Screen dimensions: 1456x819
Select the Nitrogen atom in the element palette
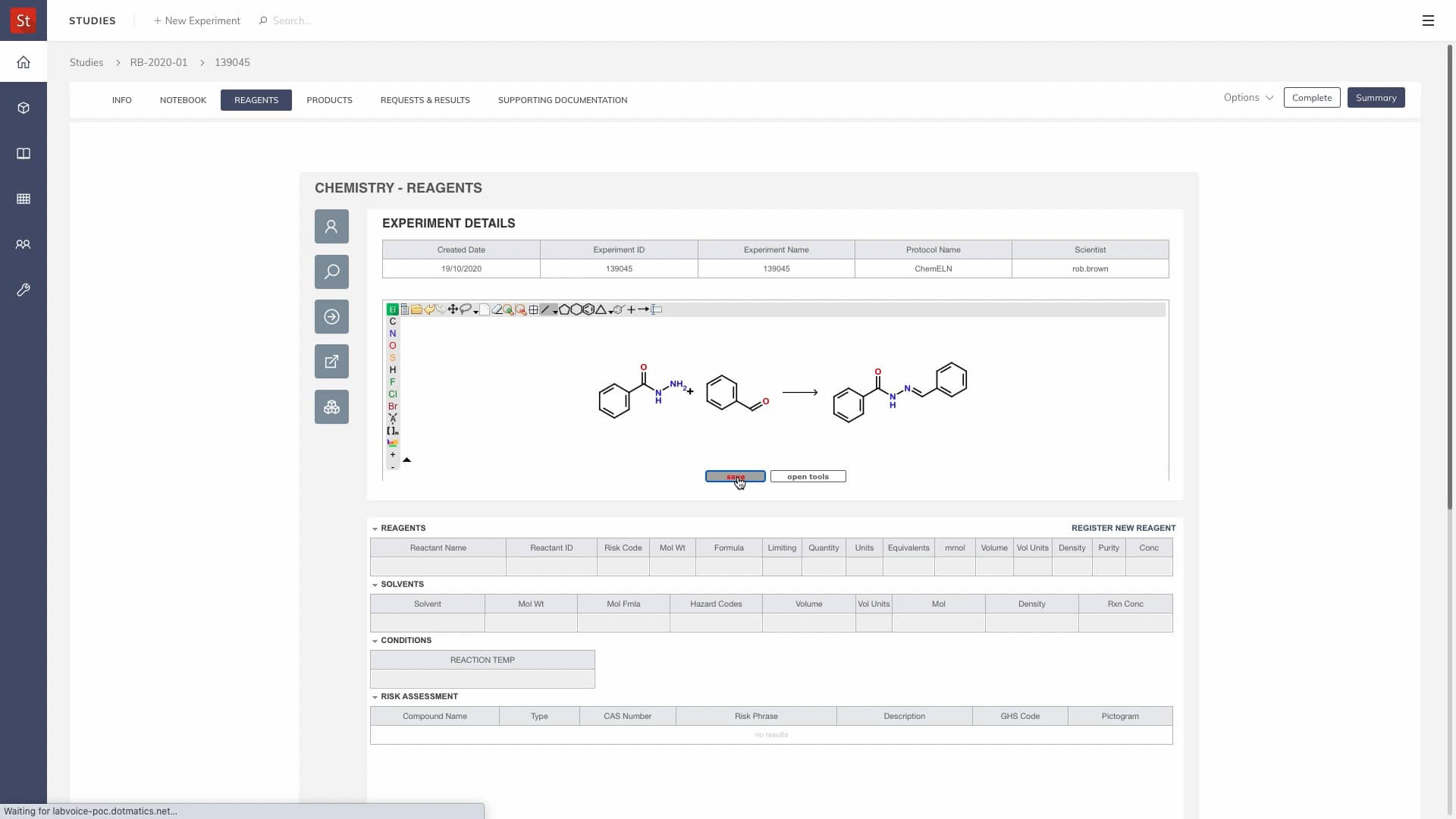point(392,333)
